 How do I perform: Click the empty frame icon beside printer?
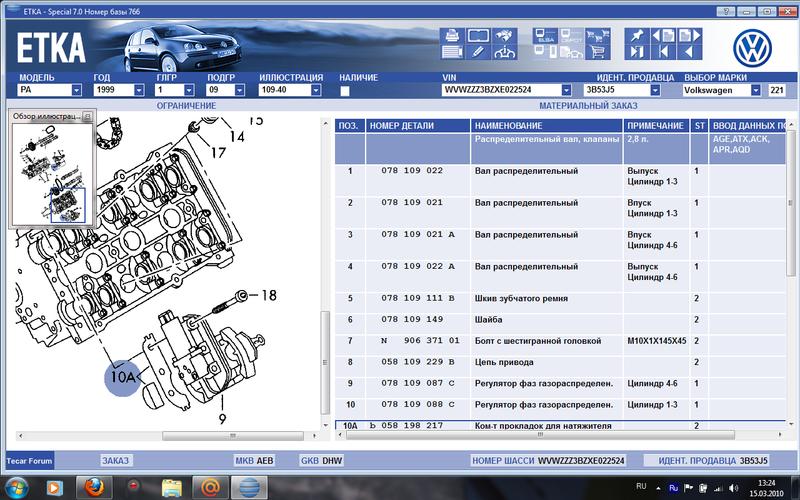coord(478,36)
